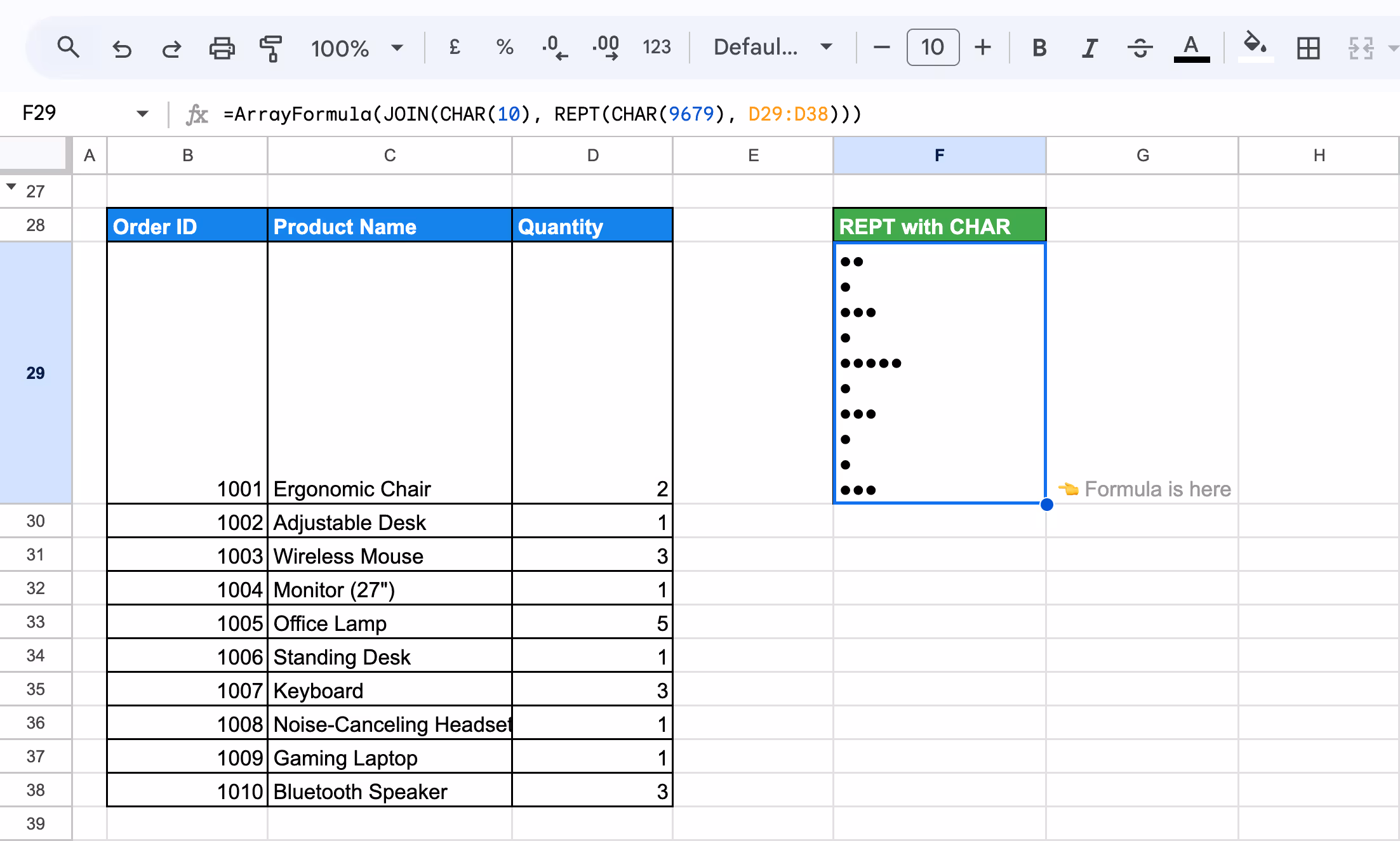Open the 100% zoom dropdown
Image resolution: width=1400 pixels, height=841 pixels.
coord(357,48)
